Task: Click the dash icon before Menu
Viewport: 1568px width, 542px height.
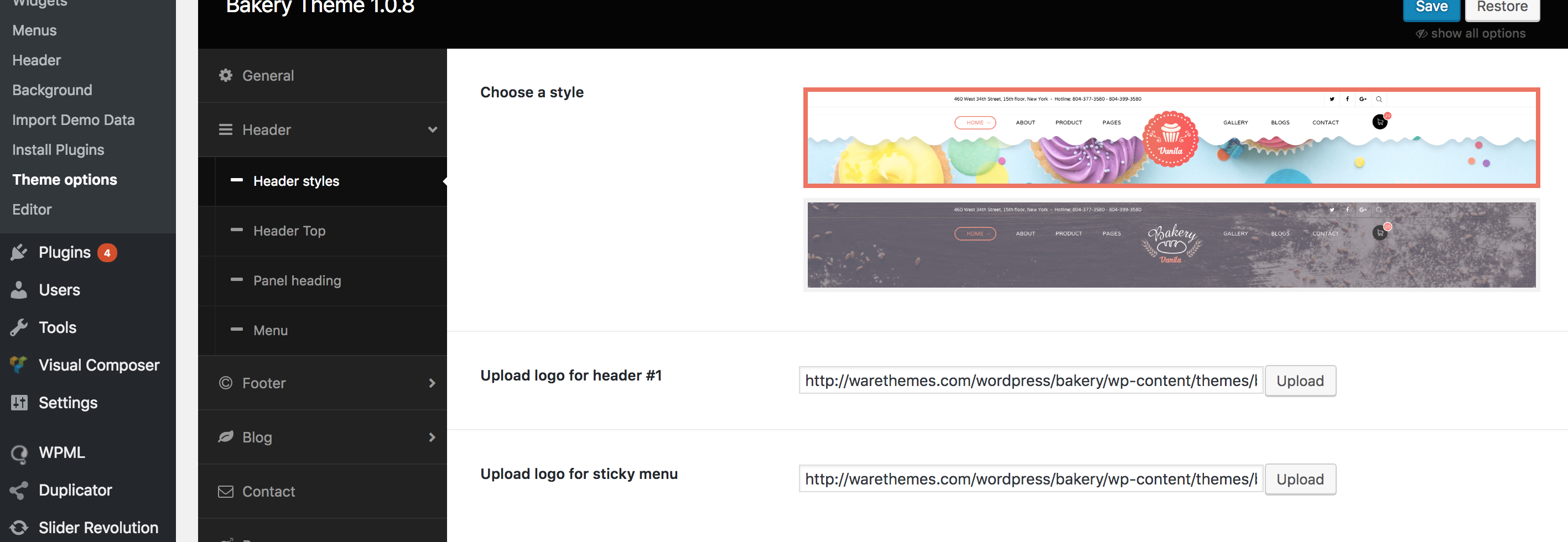Action: [x=237, y=330]
